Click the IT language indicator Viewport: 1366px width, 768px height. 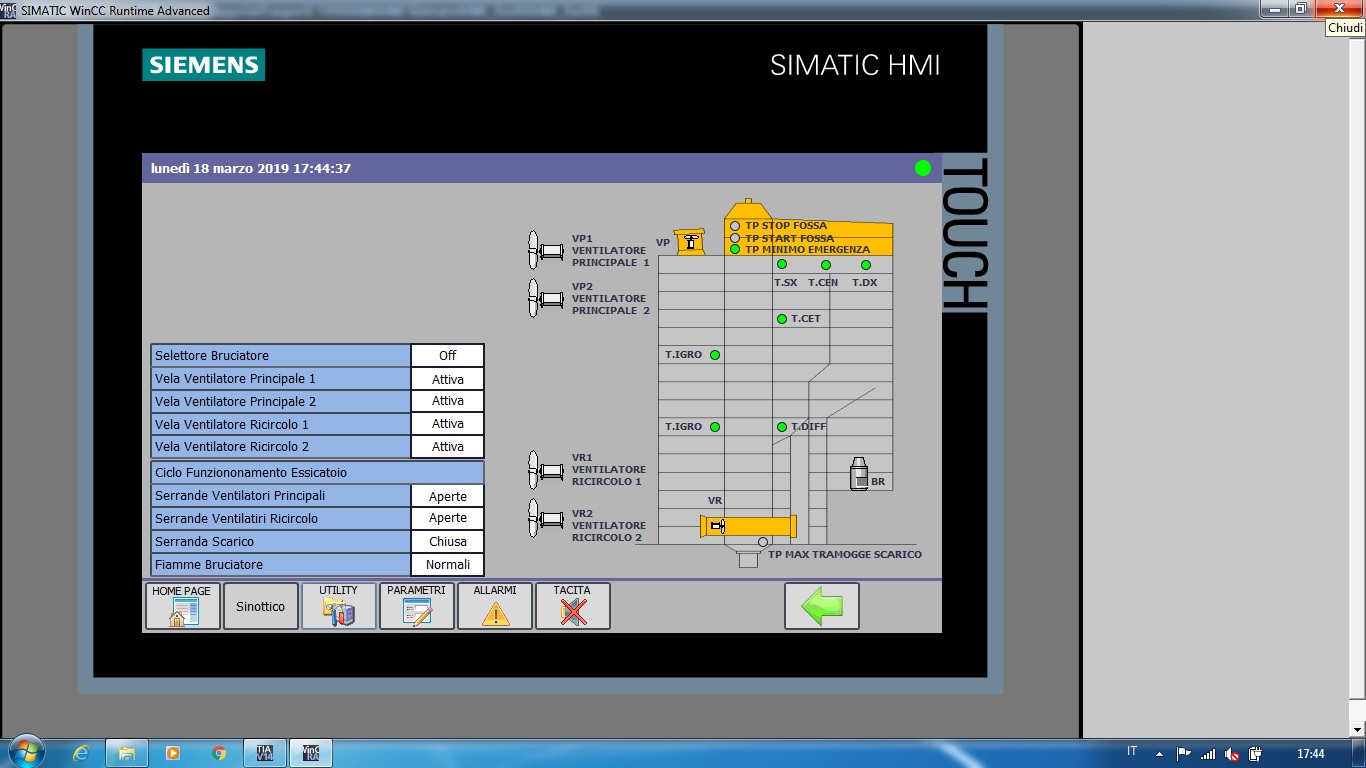[x=1132, y=752]
